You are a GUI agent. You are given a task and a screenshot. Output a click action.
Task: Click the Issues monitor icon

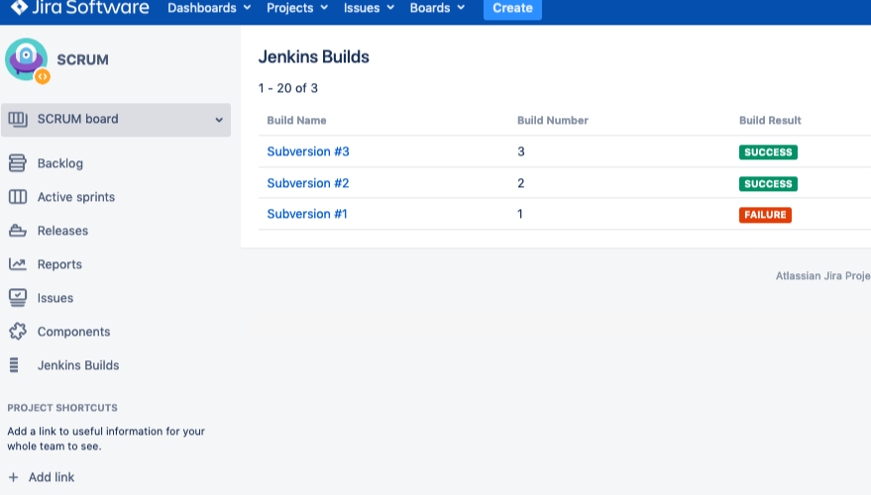pyautogui.click(x=18, y=298)
